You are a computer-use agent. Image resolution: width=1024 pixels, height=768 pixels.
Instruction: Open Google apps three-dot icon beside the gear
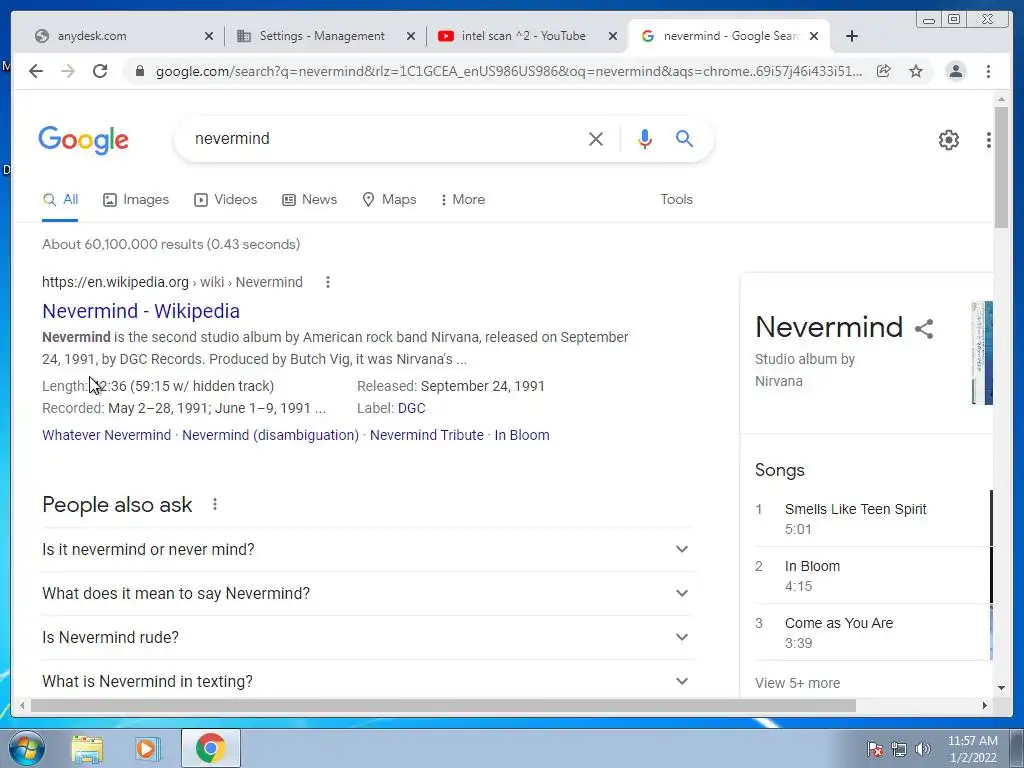click(988, 139)
